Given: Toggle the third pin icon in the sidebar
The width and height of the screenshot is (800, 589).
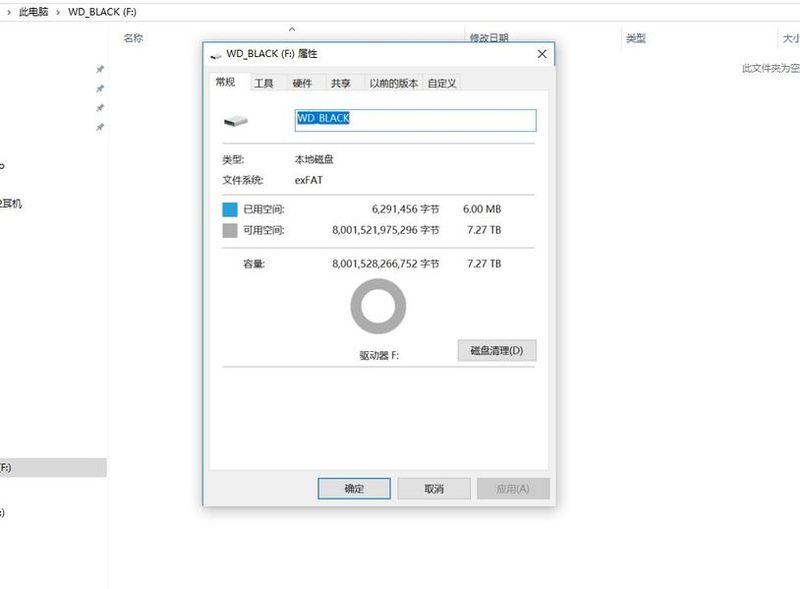Looking at the screenshot, I should 100,108.
